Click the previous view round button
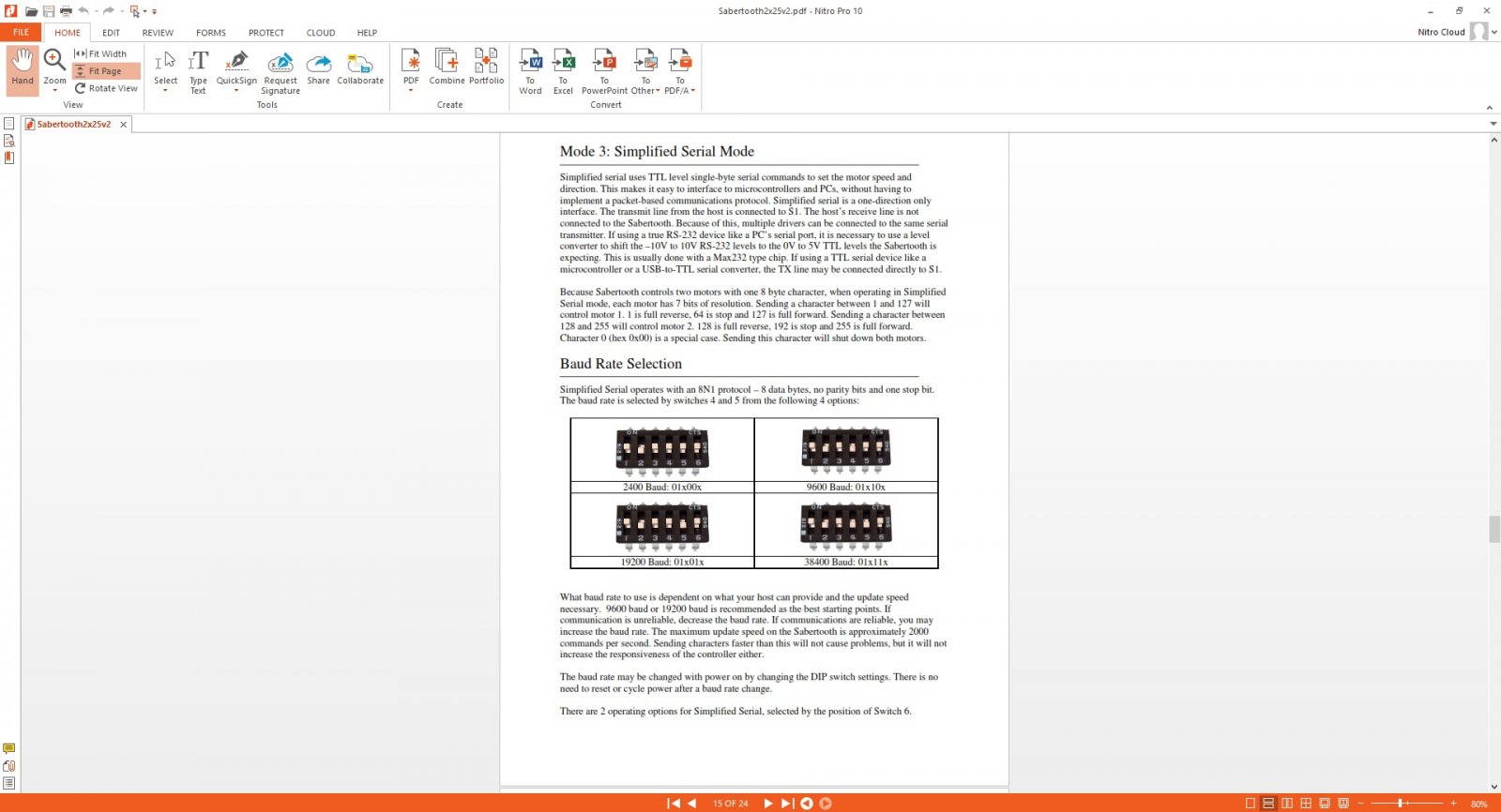Viewport: 1501px width, 812px height. [x=806, y=803]
